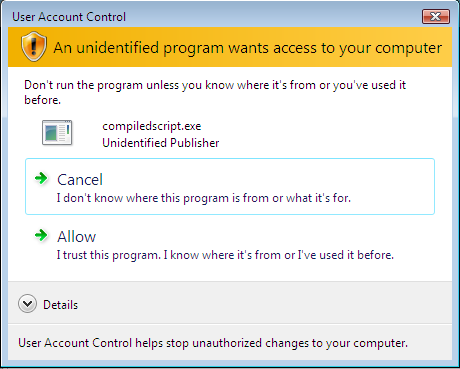Click the unidentified program warning headline
Screen dimensions: 460x369
[x=248, y=48]
